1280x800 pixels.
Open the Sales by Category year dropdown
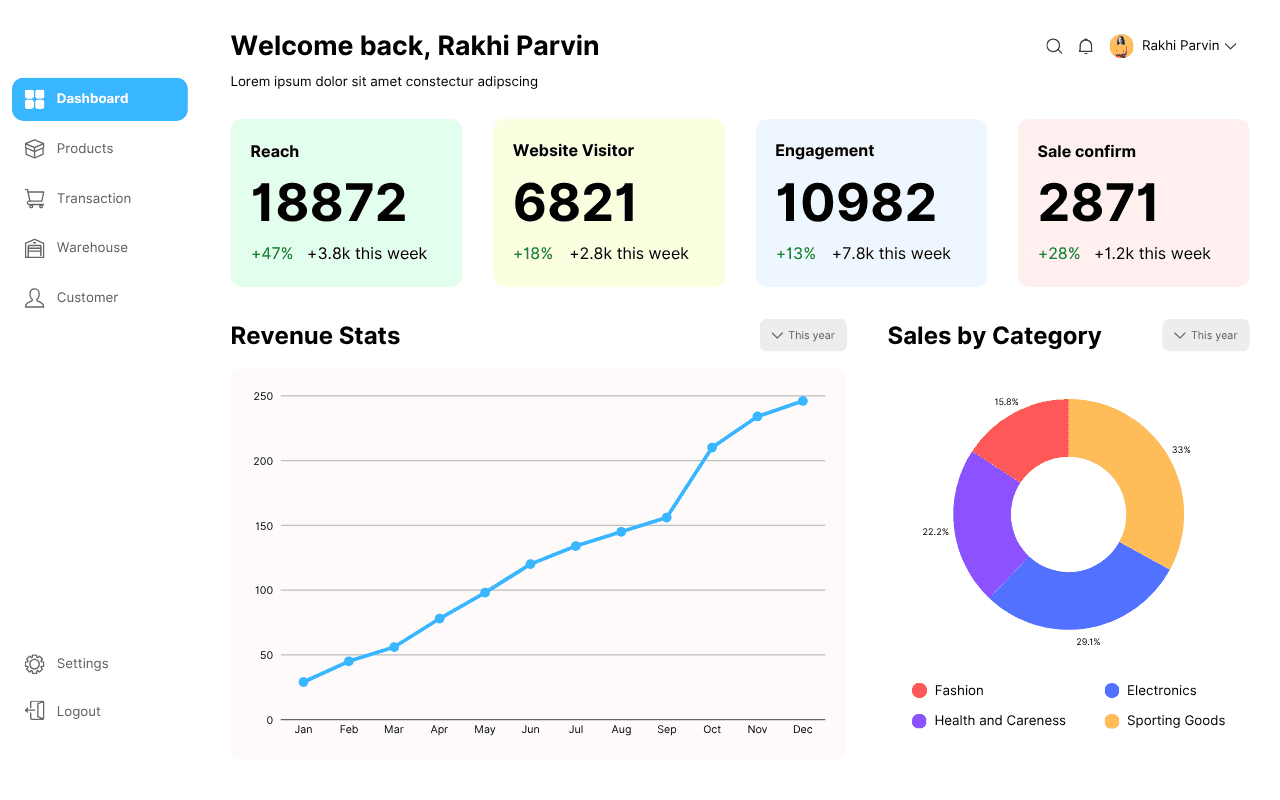(1205, 335)
